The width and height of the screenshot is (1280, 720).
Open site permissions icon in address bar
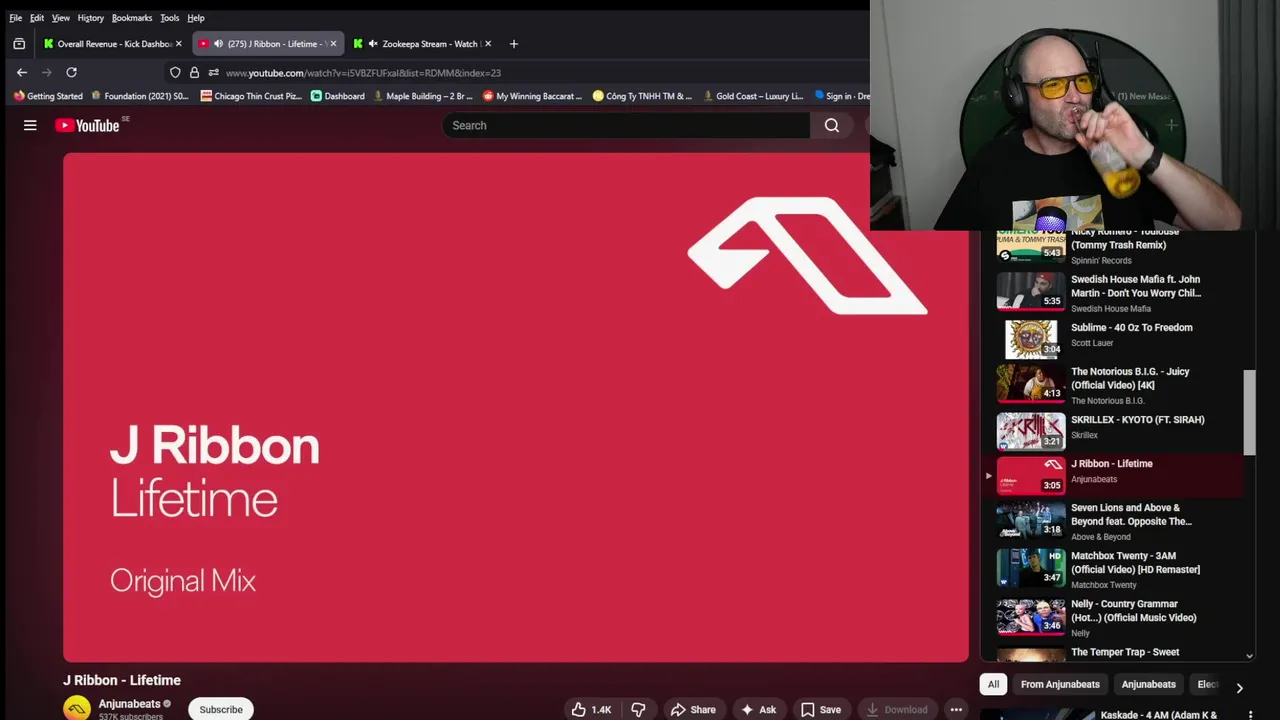(x=213, y=72)
